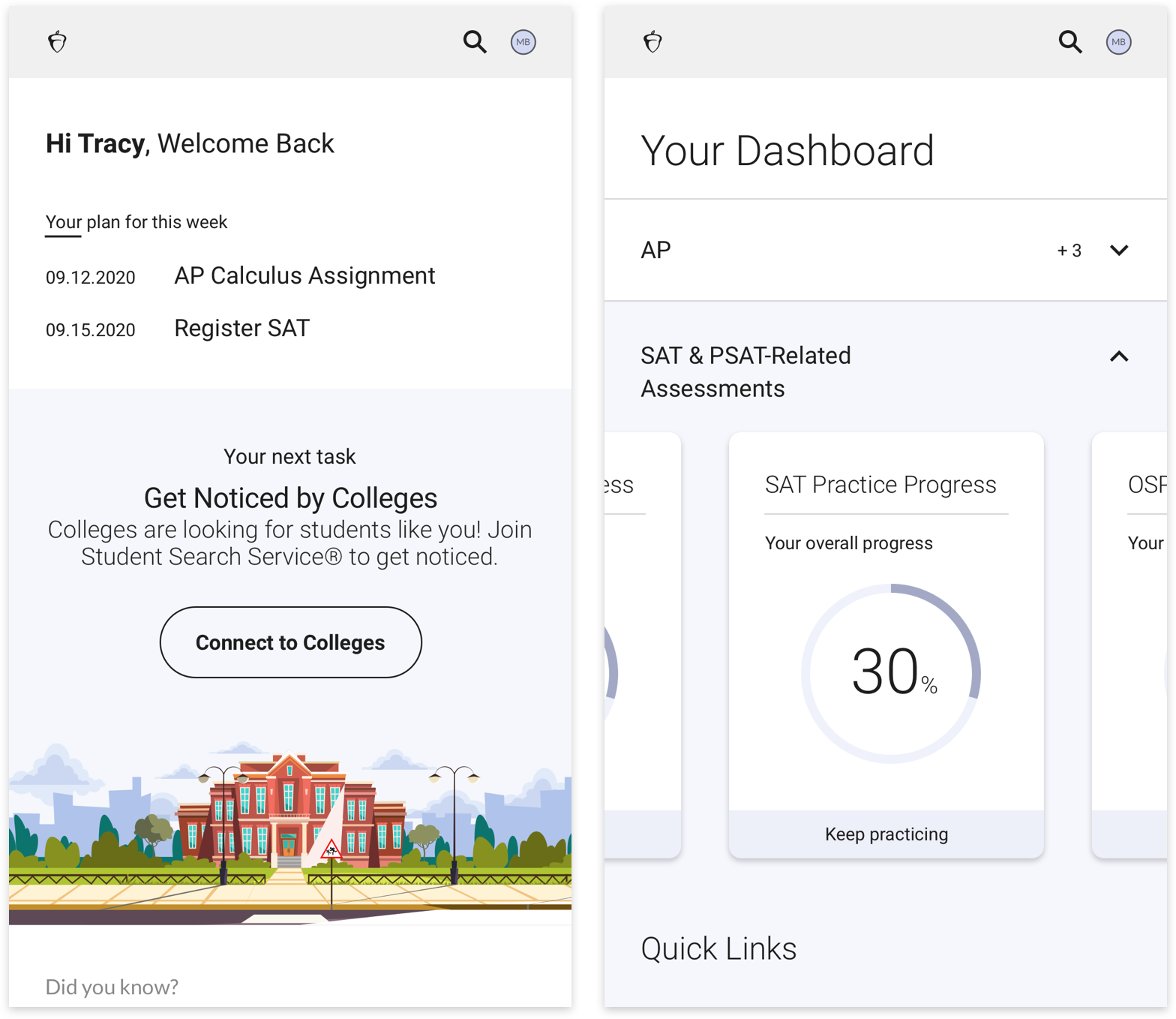Open AP Calculus Assignment plan item
This screenshot has height=1019, width=1176.
tap(304, 276)
